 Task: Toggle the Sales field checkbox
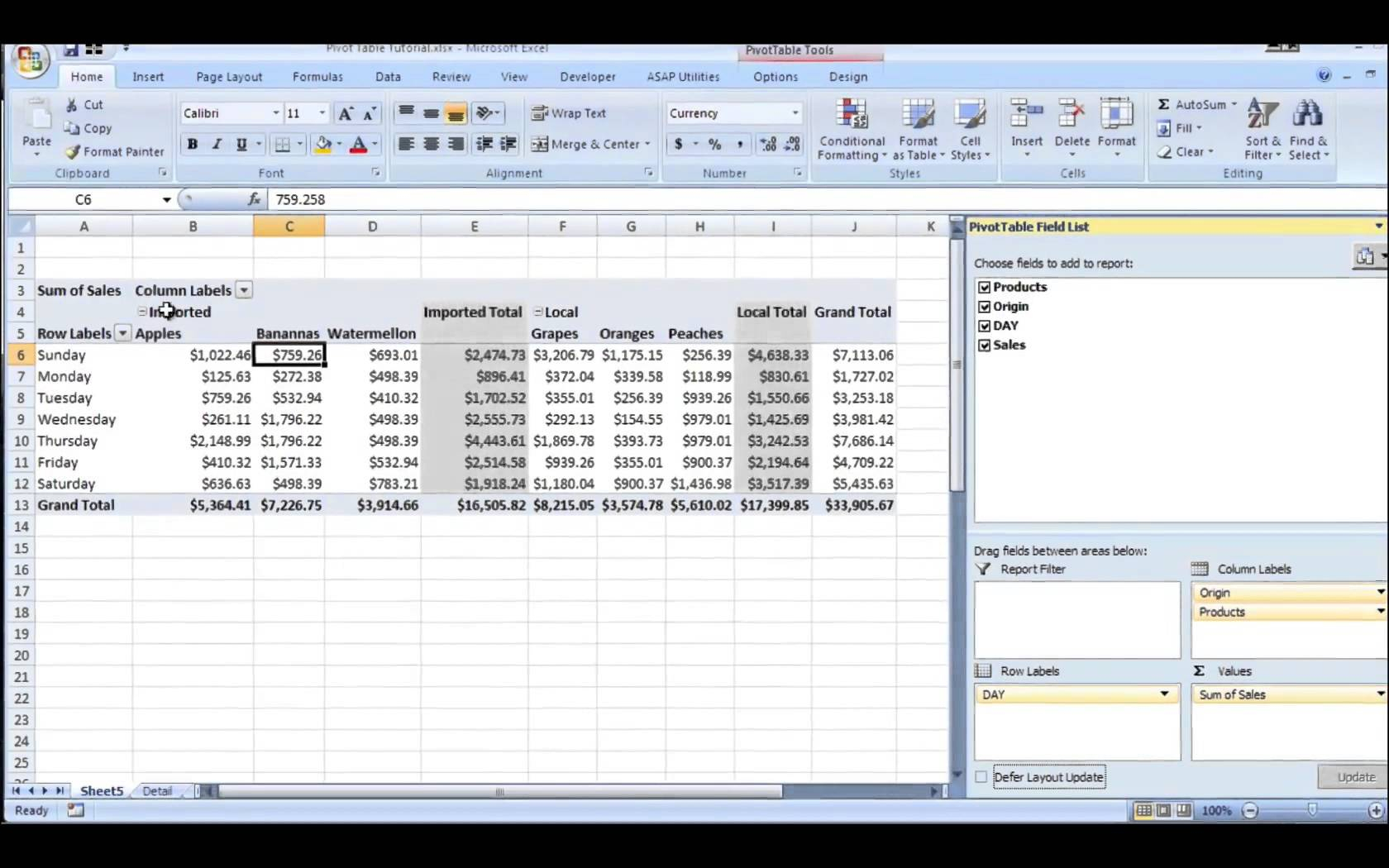985,345
